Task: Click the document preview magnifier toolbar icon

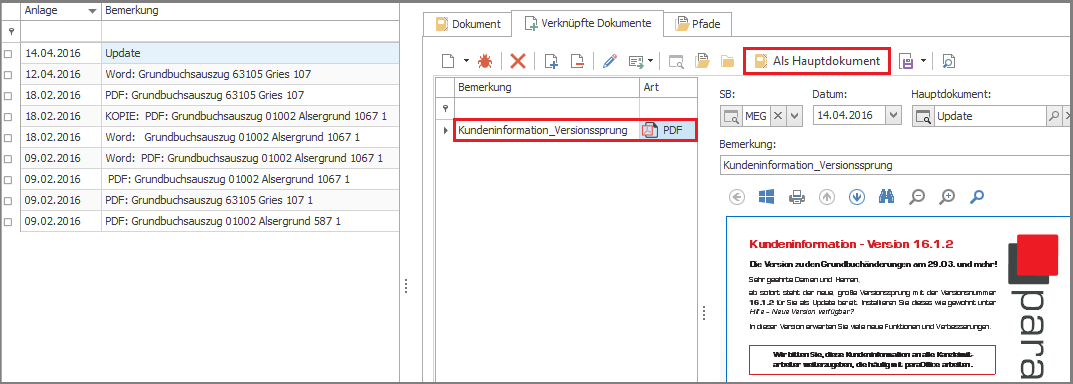Action: tap(948, 61)
